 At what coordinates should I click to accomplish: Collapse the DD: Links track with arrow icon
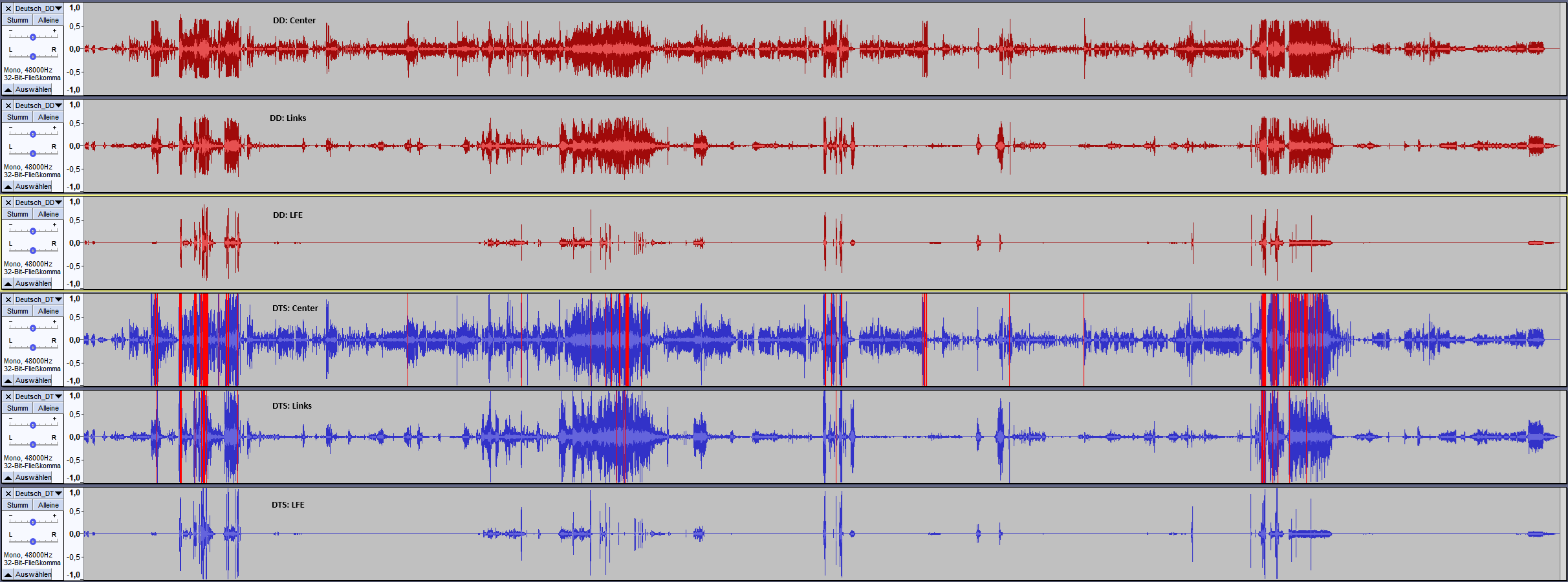(x=8, y=187)
